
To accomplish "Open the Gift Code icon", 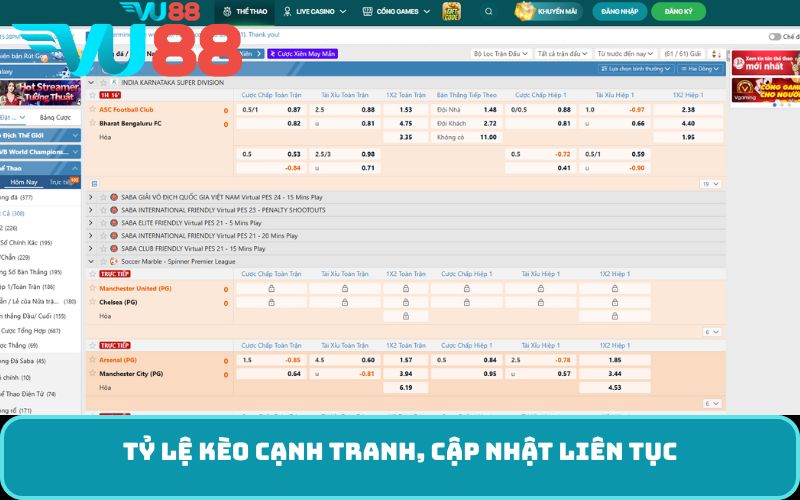I will [x=452, y=12].
